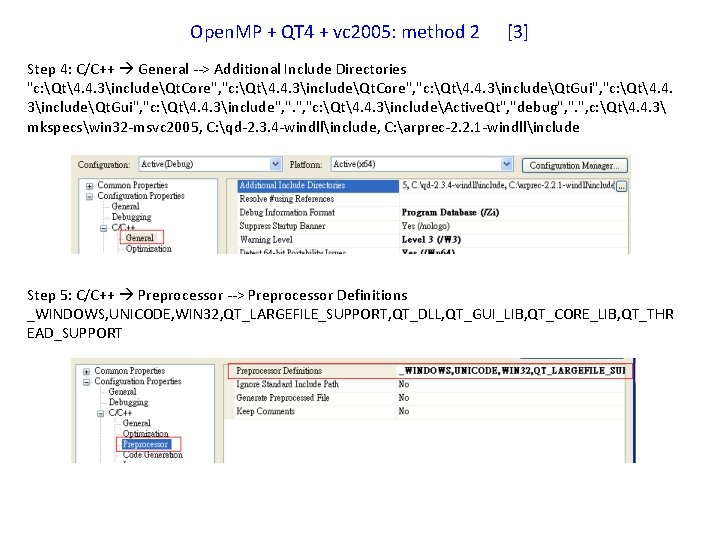The height and width of the screenshot is (540, 720).
Task: Select highlighted General under C/C++ in upper tree
Action: (140, 238)
